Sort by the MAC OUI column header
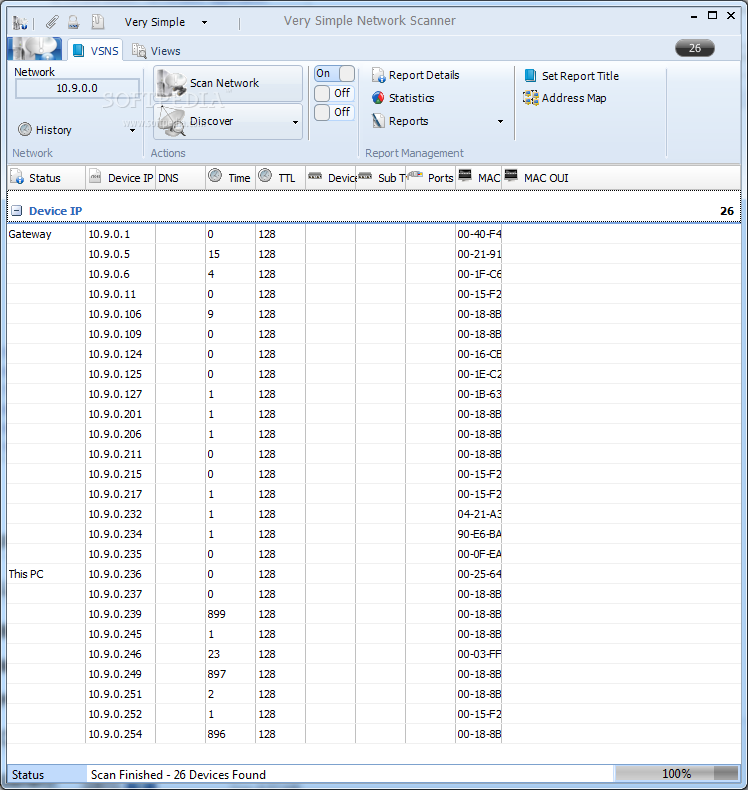The height and width of the screenshot is (790, 748). tap(621, 178)
